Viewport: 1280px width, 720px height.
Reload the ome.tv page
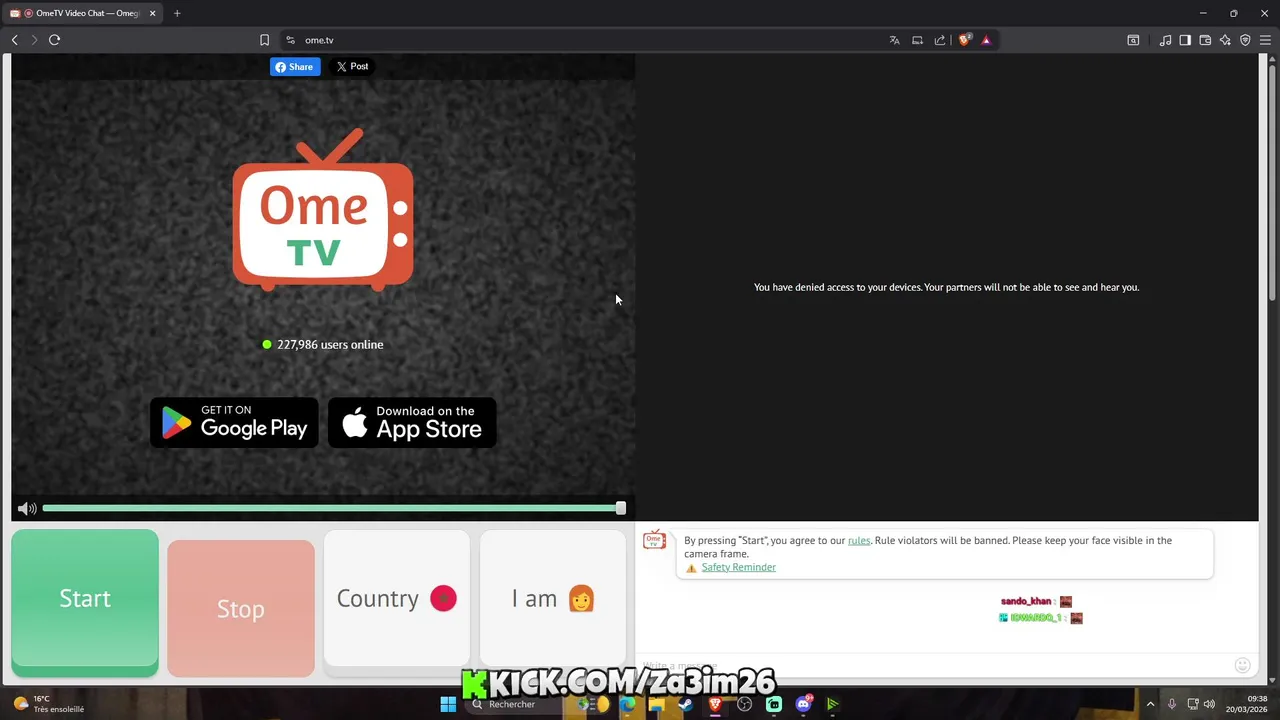55,40
